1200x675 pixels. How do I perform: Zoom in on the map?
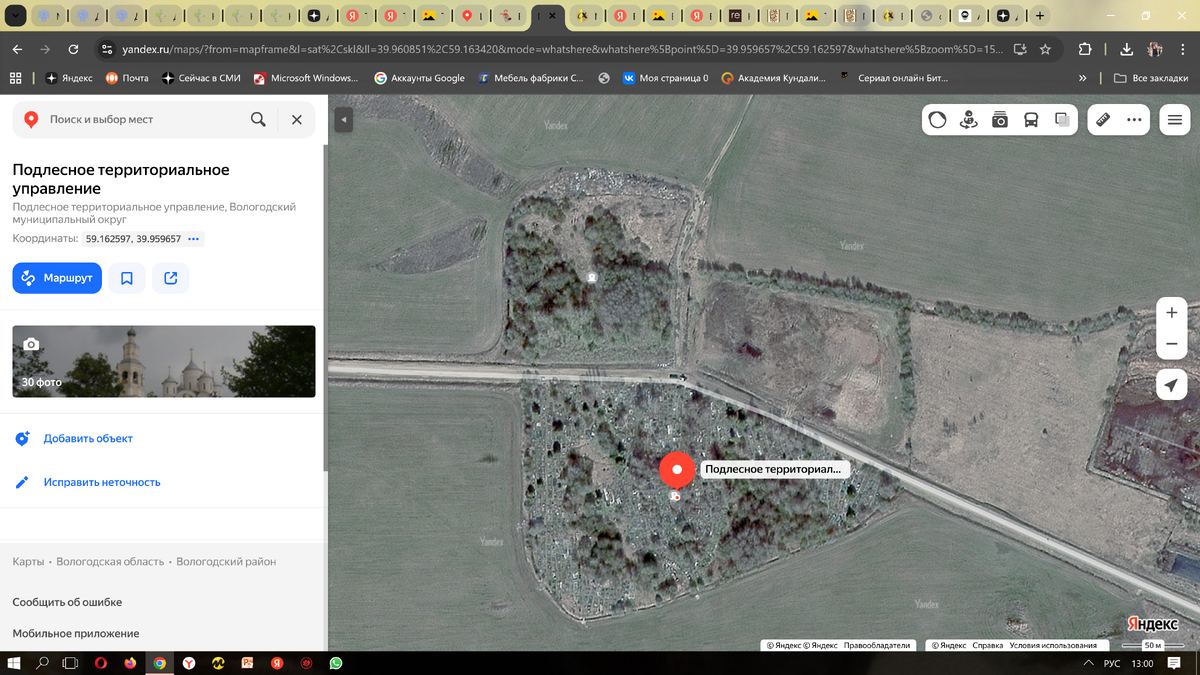point(1172,312)
